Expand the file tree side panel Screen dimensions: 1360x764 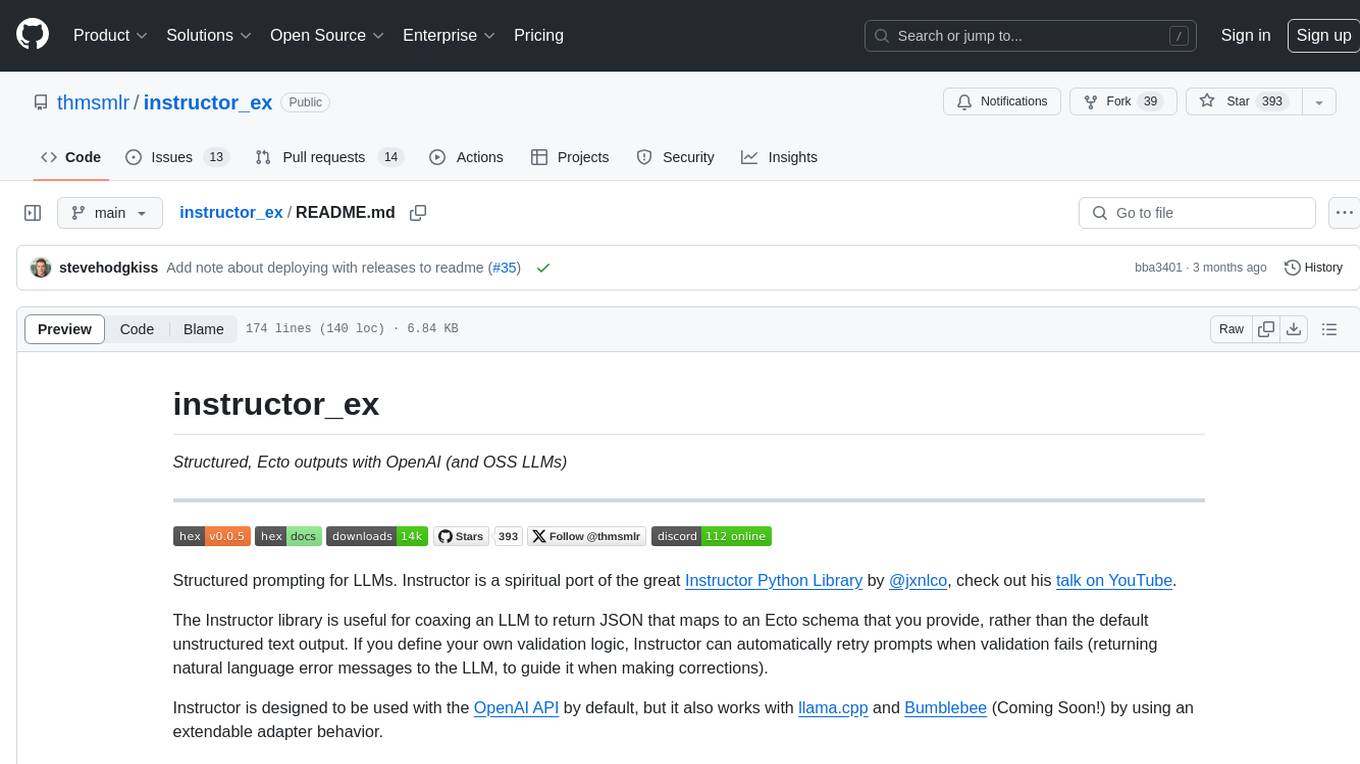pos(33,213)
